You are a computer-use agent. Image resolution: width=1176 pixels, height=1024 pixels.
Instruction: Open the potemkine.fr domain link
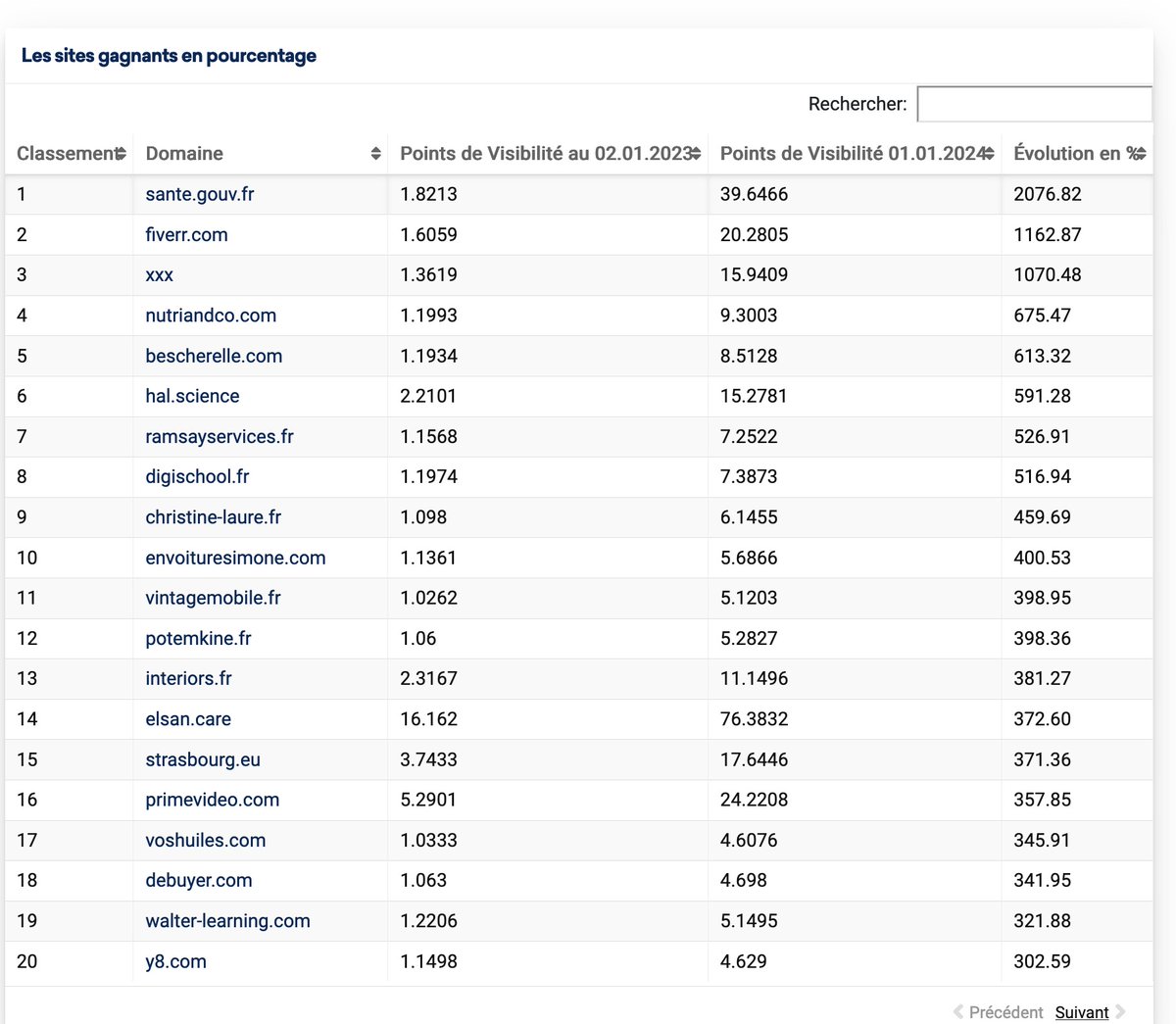[198, 639]
